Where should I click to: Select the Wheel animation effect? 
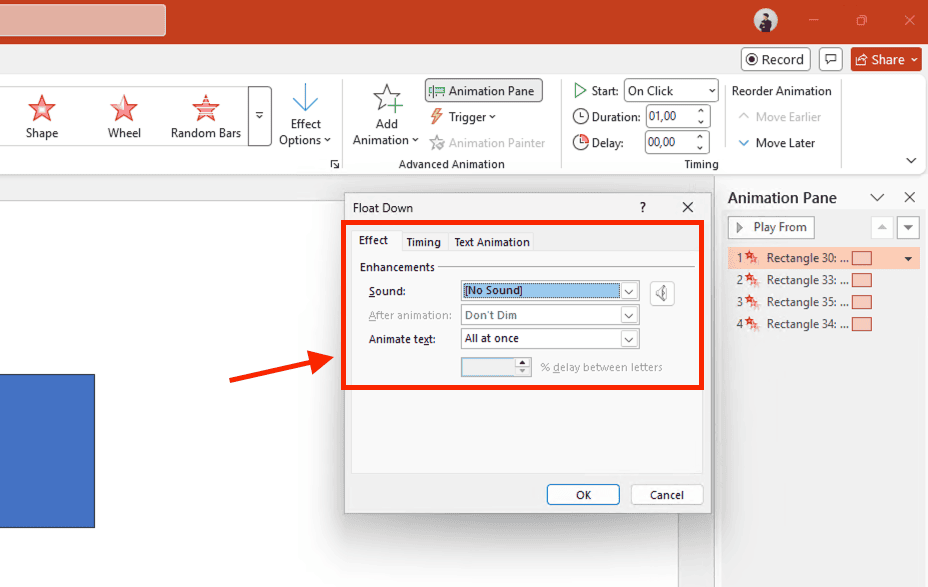pyautogui.click(x=123, y=115)
